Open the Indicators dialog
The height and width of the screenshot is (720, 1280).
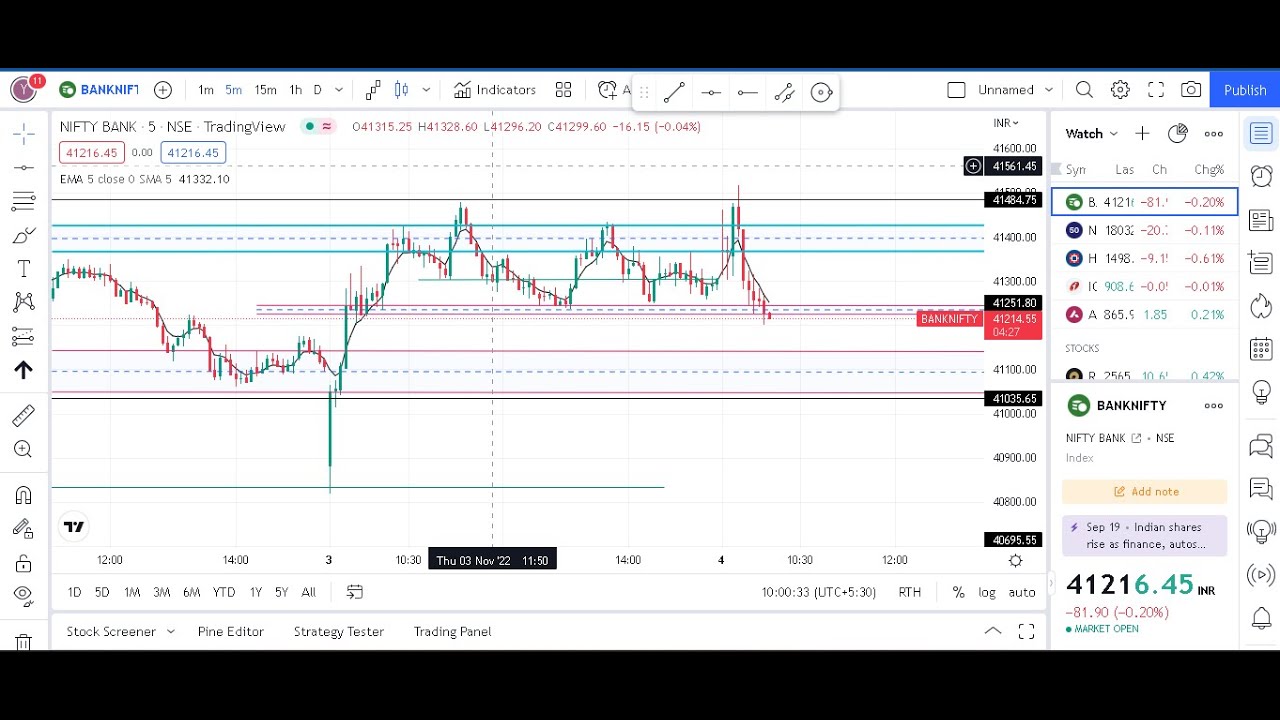point(495,90)
